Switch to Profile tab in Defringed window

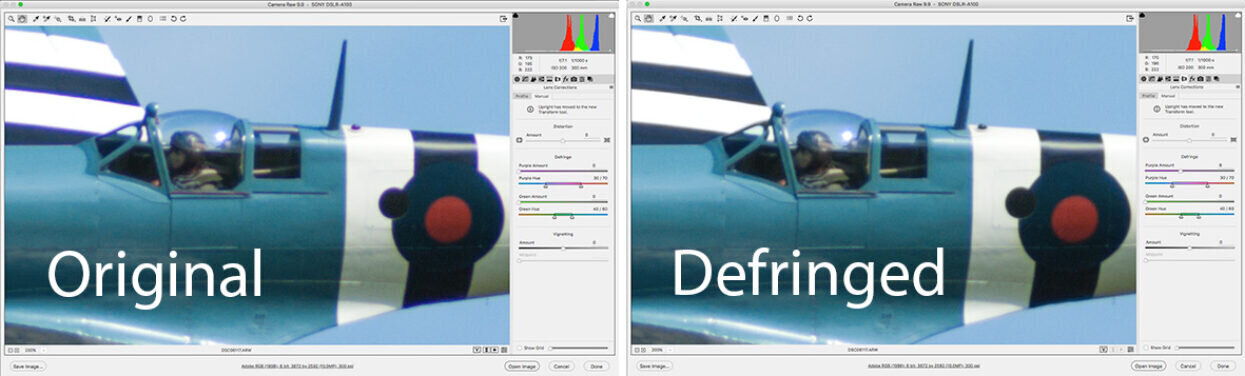1147,96
